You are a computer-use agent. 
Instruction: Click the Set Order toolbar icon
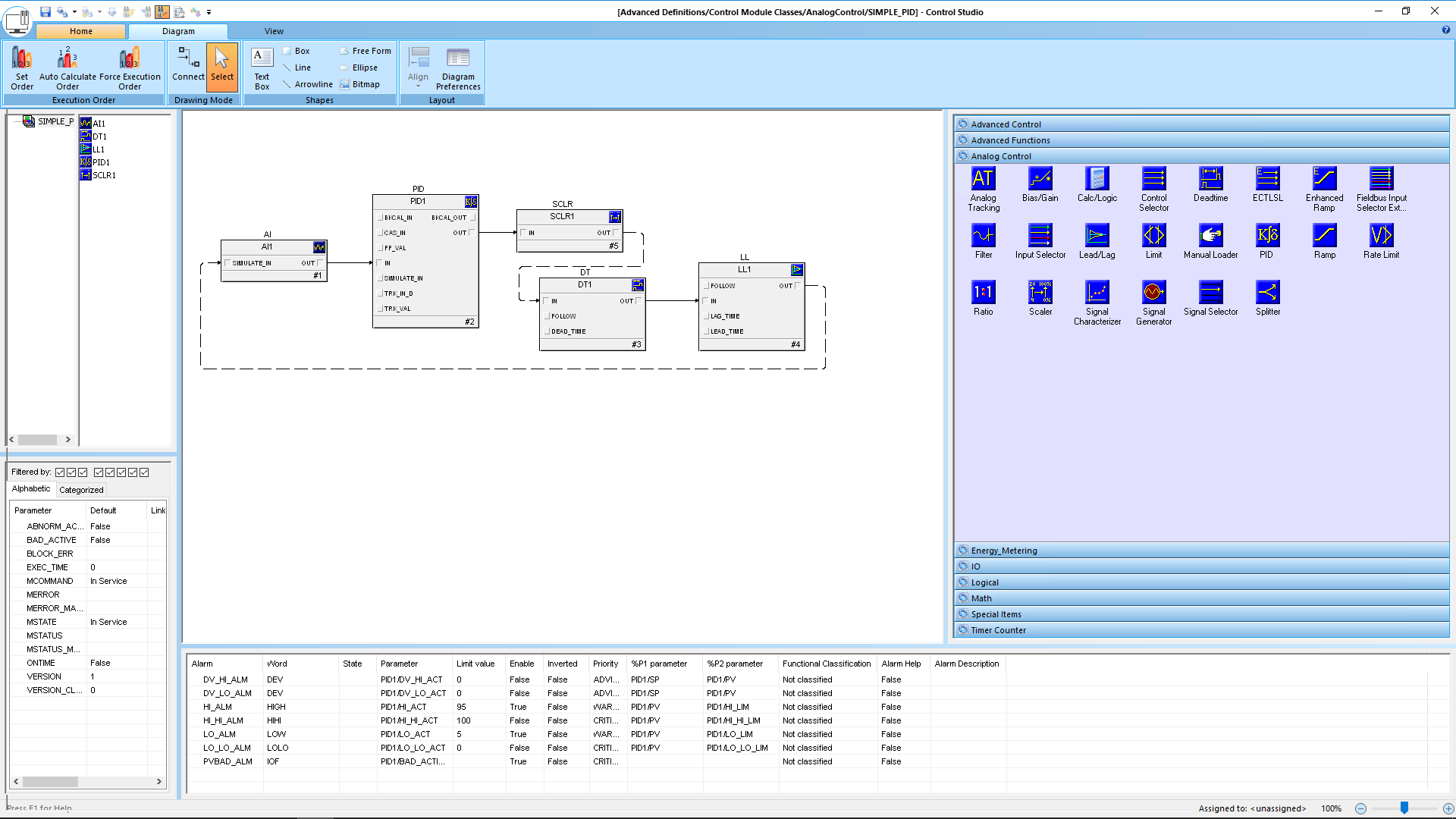coord(22,68)
